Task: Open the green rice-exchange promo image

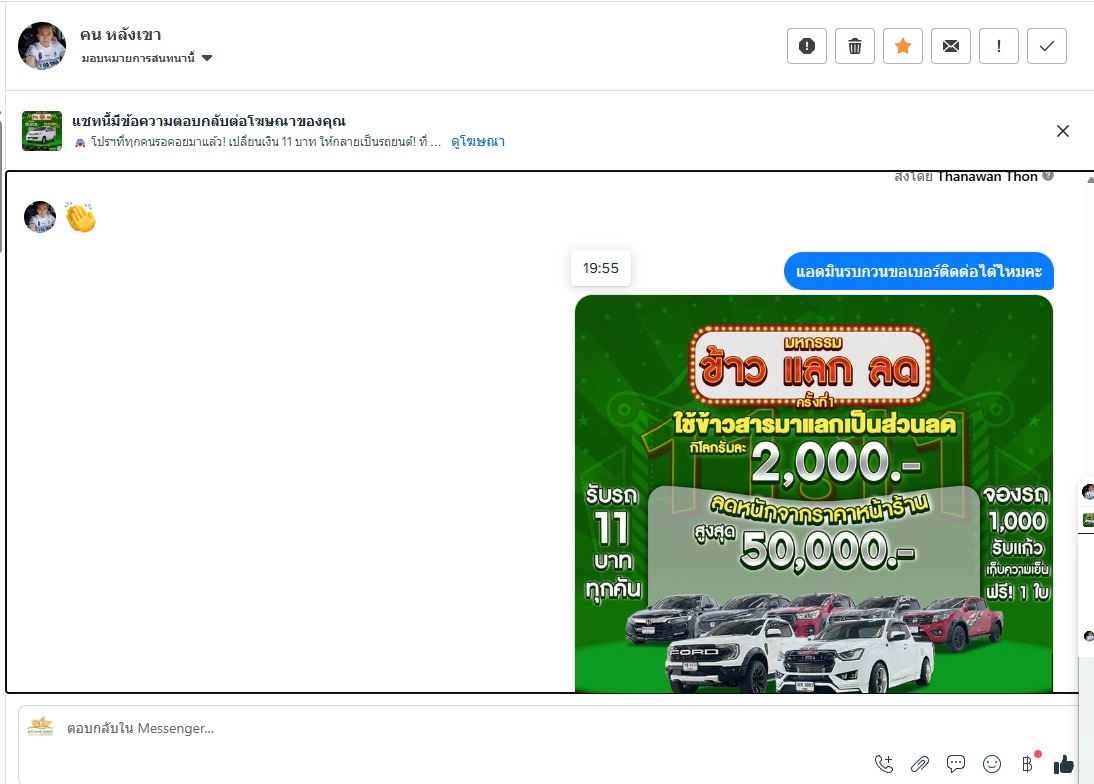Action: 814,494
